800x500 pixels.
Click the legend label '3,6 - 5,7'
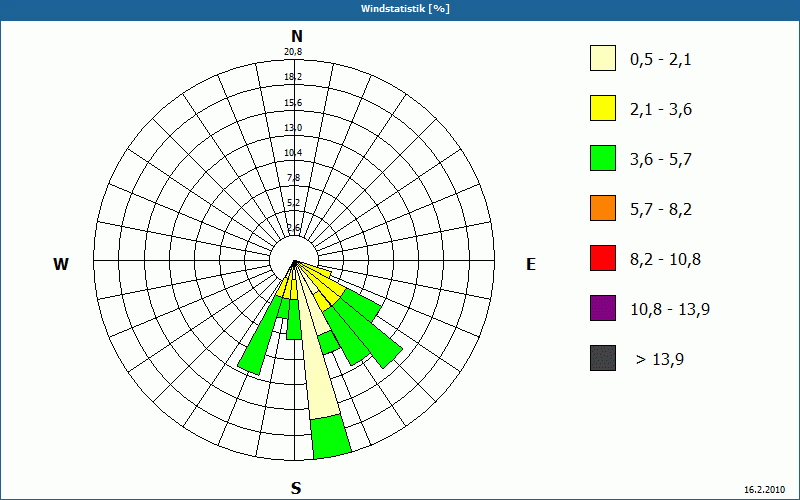[x=661, y=160]
